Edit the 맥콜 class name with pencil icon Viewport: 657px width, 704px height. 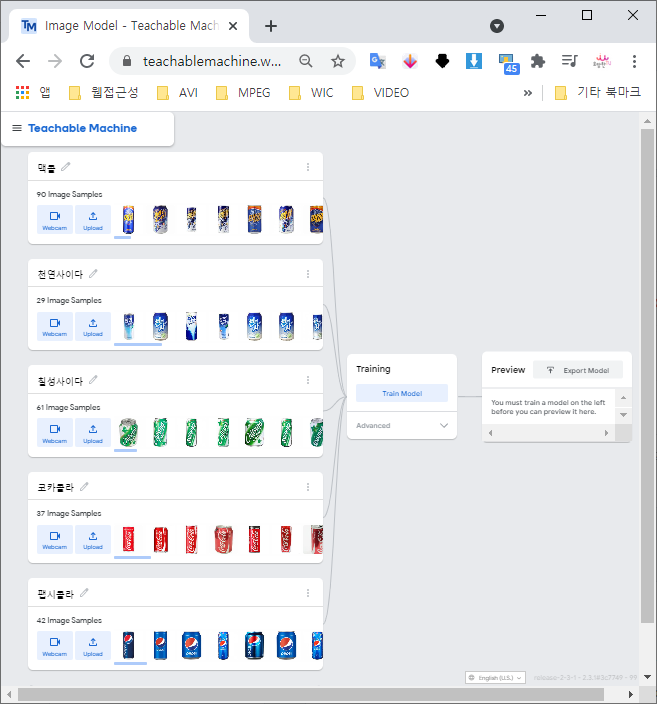[66, 167]
